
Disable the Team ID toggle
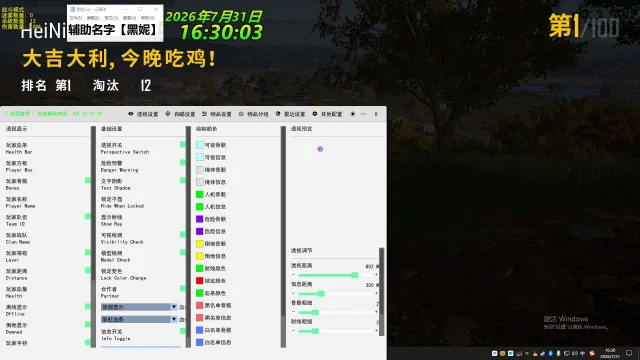(87, 216)
